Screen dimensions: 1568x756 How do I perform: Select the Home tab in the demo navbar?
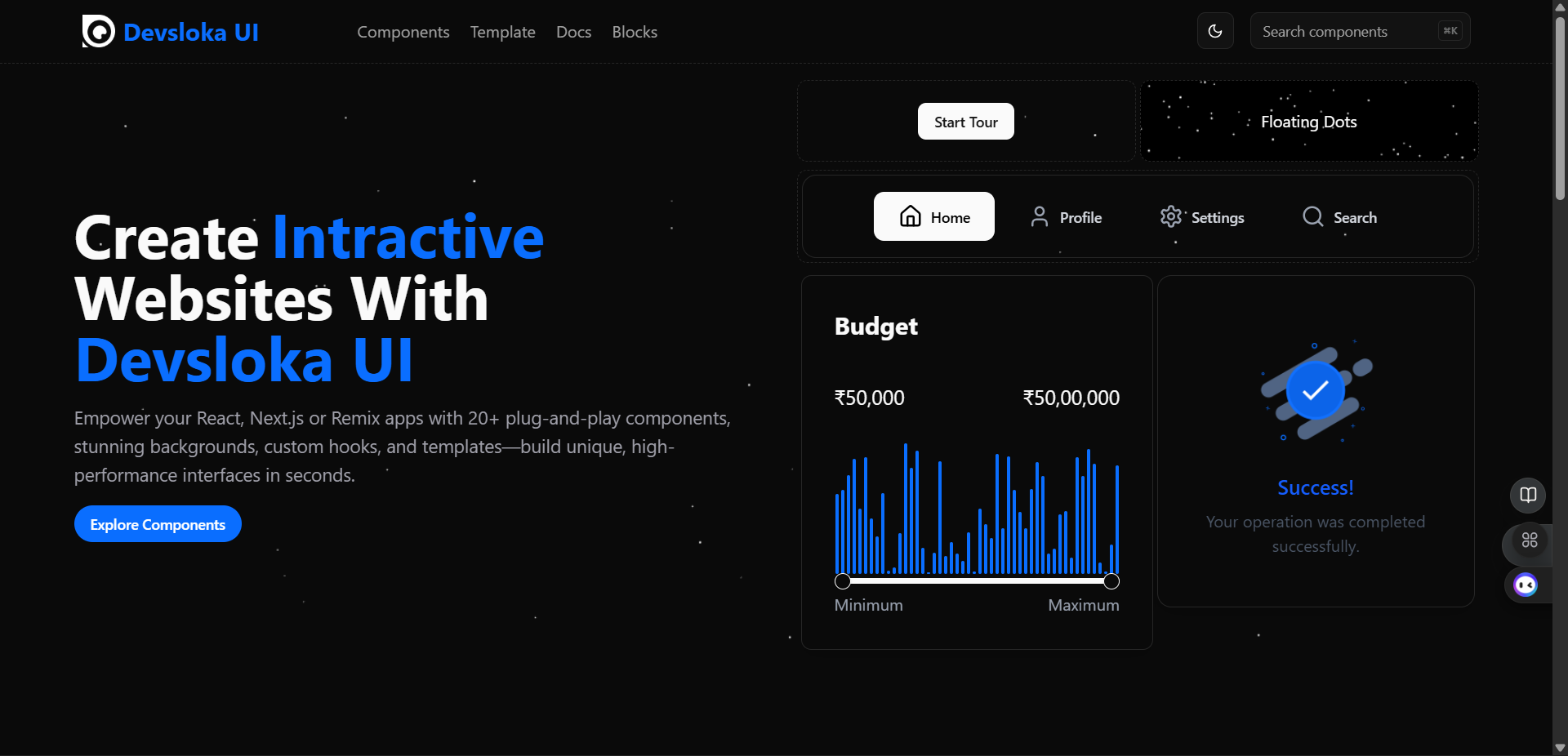(x=933, y=216)
